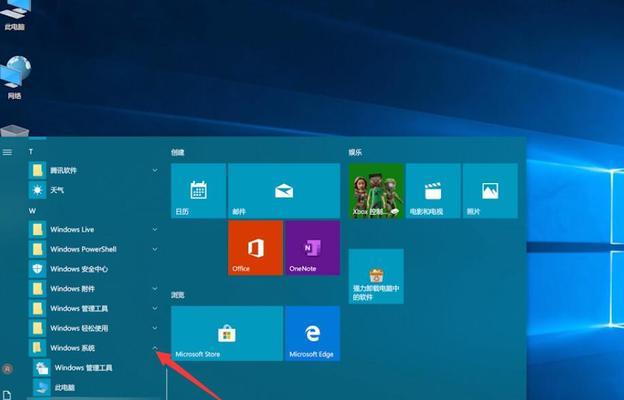Click the Start menu hamburger expand icon
This screenshot has height=400, width=624.
tap(7, 152)
